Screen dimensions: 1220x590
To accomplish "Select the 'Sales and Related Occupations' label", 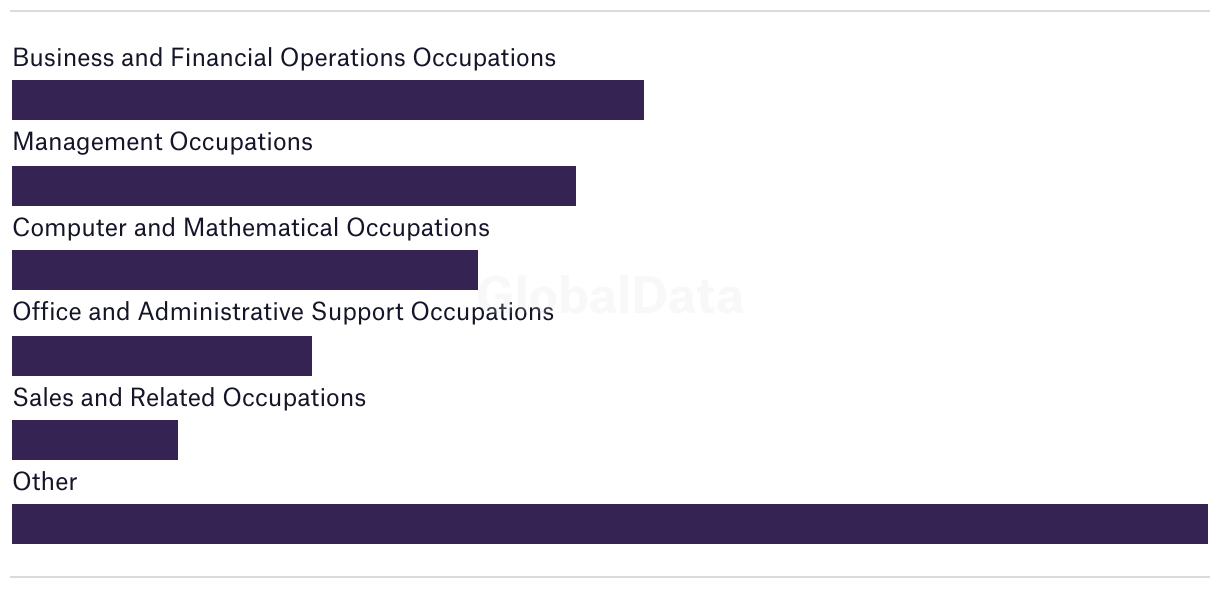I will (189, 398).
